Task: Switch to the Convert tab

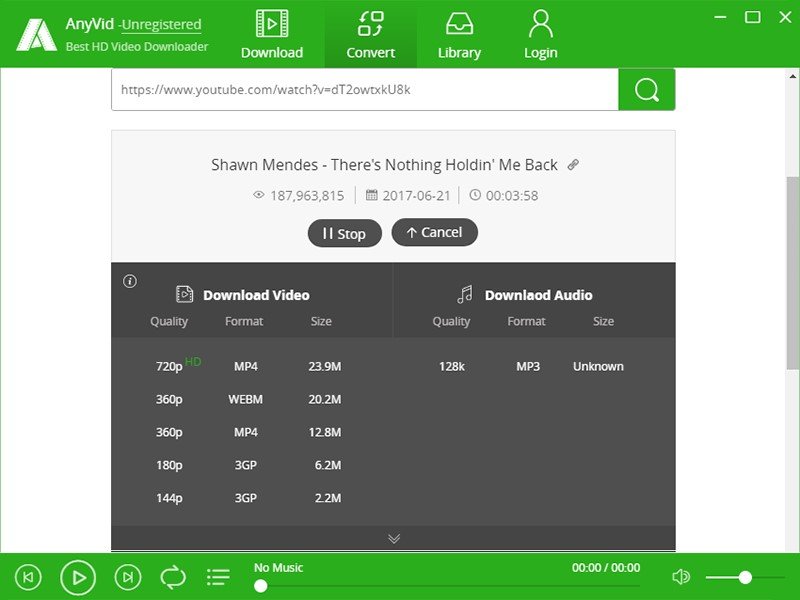Action: coord(370,35)
